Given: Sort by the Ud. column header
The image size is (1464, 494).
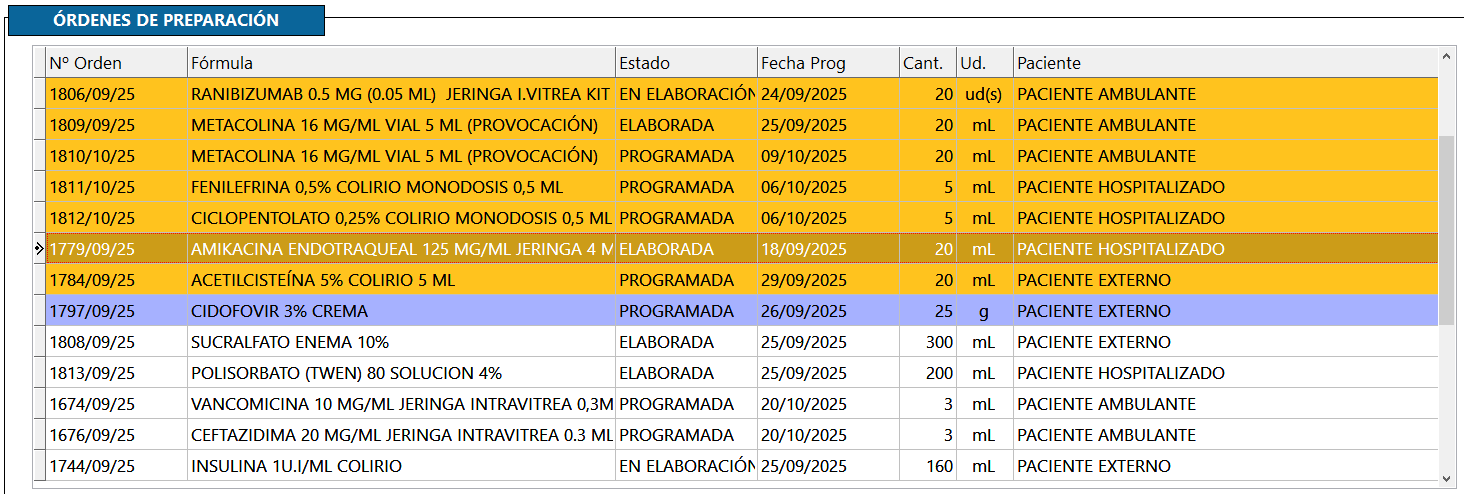Looking at the screenshot, I should [x=985, y=63].
